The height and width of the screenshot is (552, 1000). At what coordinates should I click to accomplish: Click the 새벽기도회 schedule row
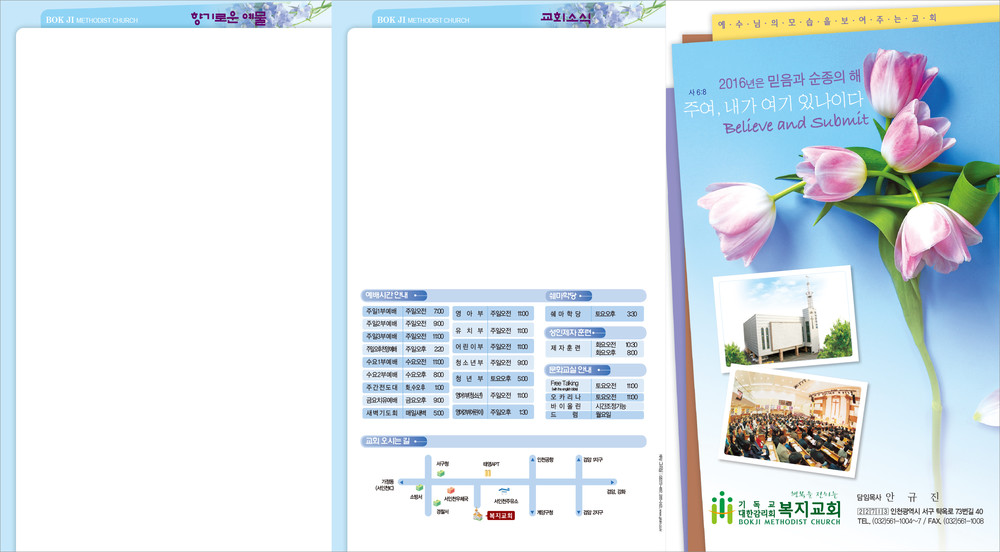[x=406, y=413]
